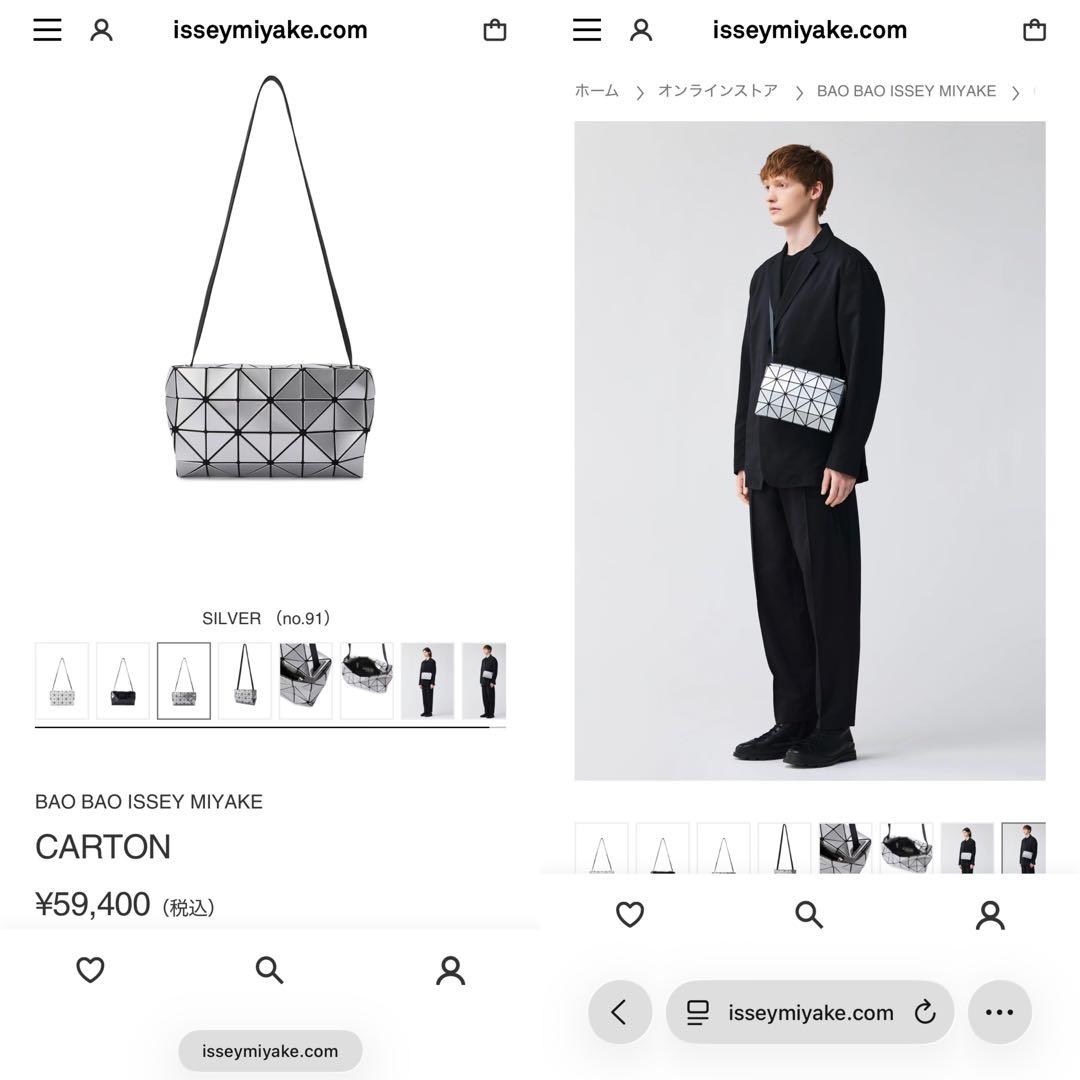Select the black bag thumbnail on left
Screen dimensions: 1080x1080
click(123, 681)
